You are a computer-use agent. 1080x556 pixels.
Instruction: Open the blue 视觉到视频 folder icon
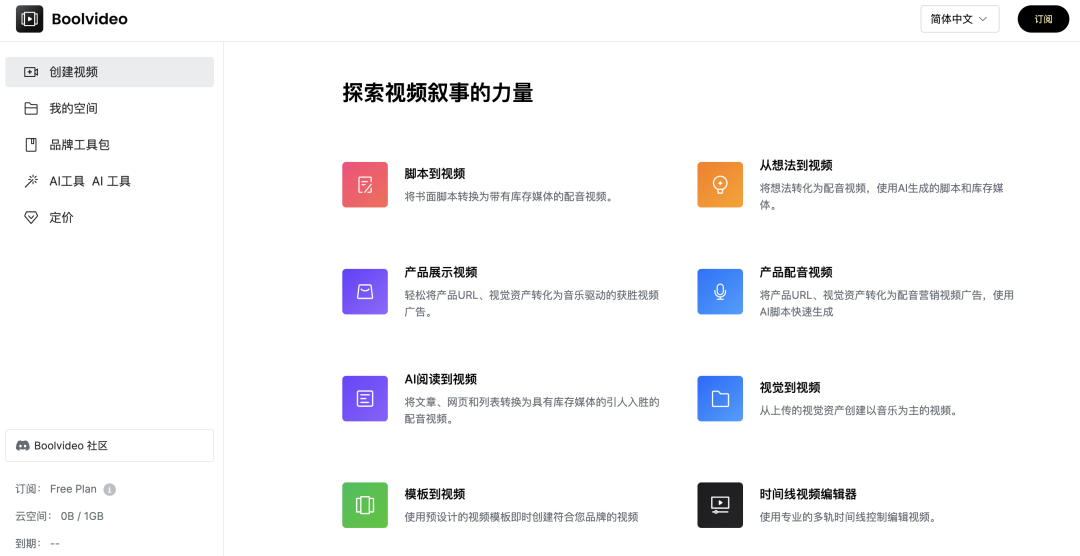[x=719, y=398]
